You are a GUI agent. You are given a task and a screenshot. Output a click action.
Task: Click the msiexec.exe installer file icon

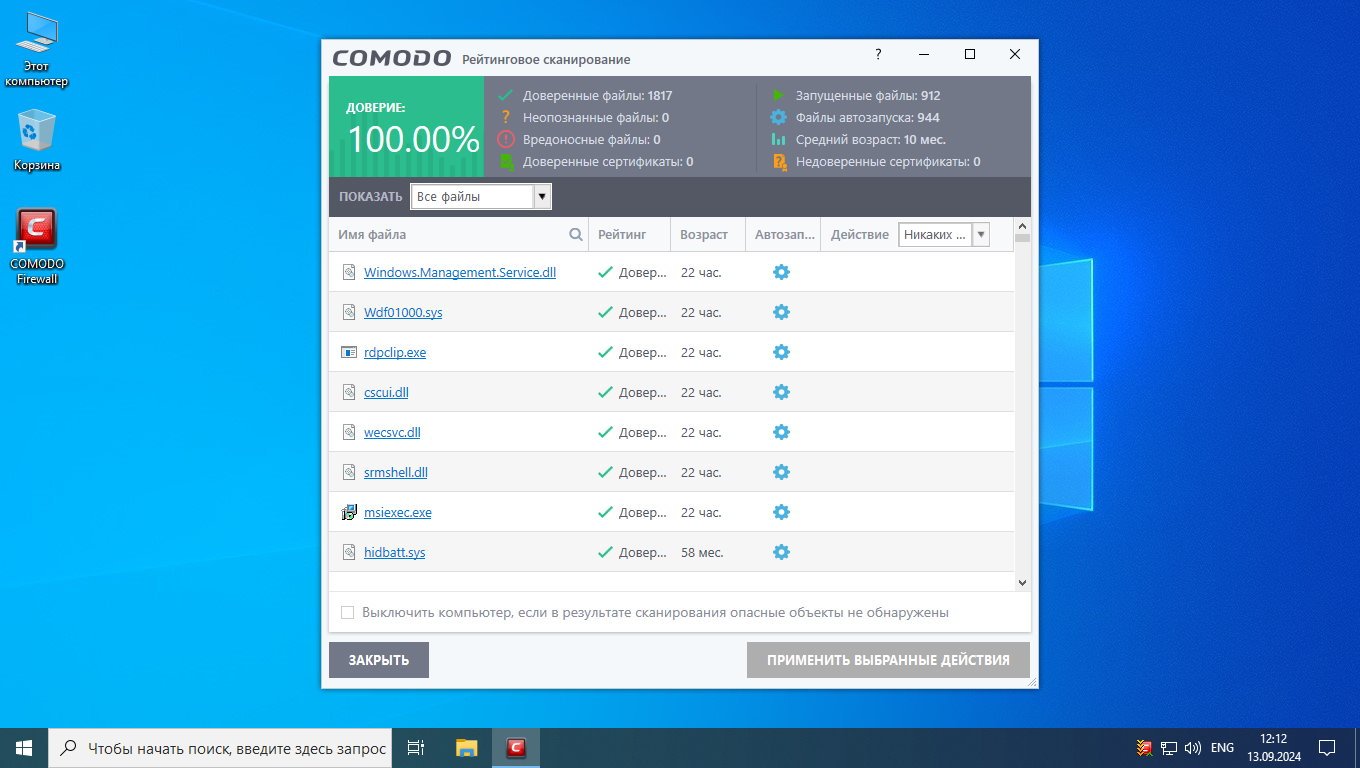click(x=348, y=512)
